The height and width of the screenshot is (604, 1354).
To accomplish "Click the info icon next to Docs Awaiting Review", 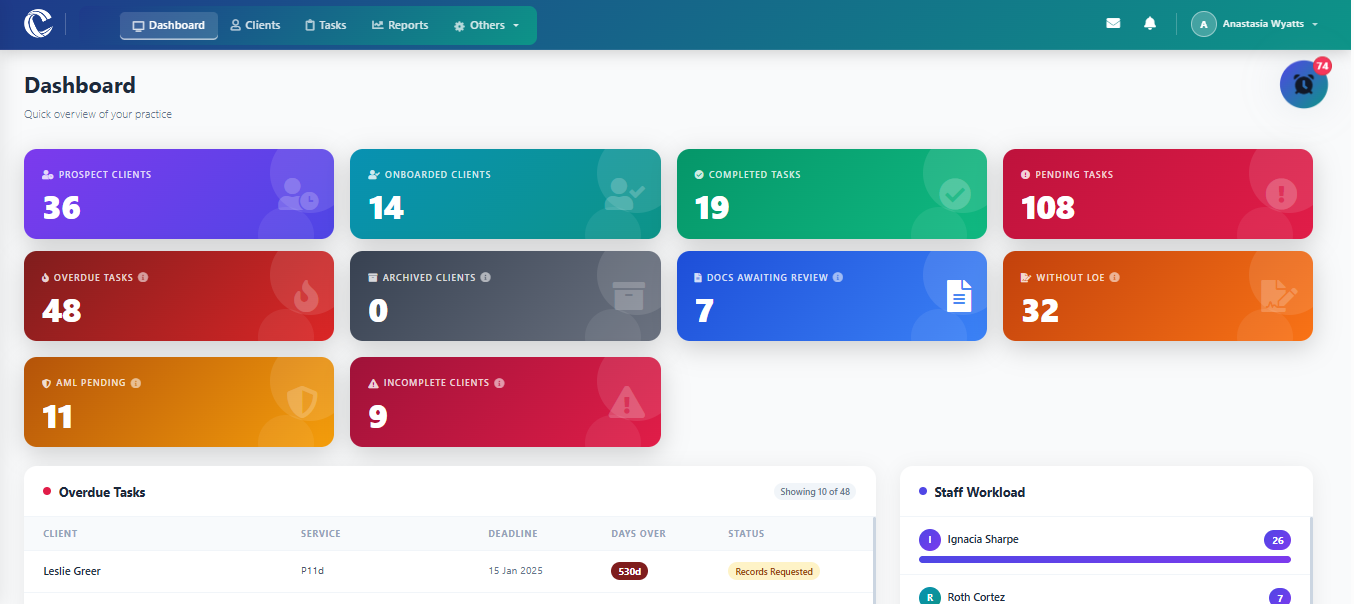I will point(838,277).
